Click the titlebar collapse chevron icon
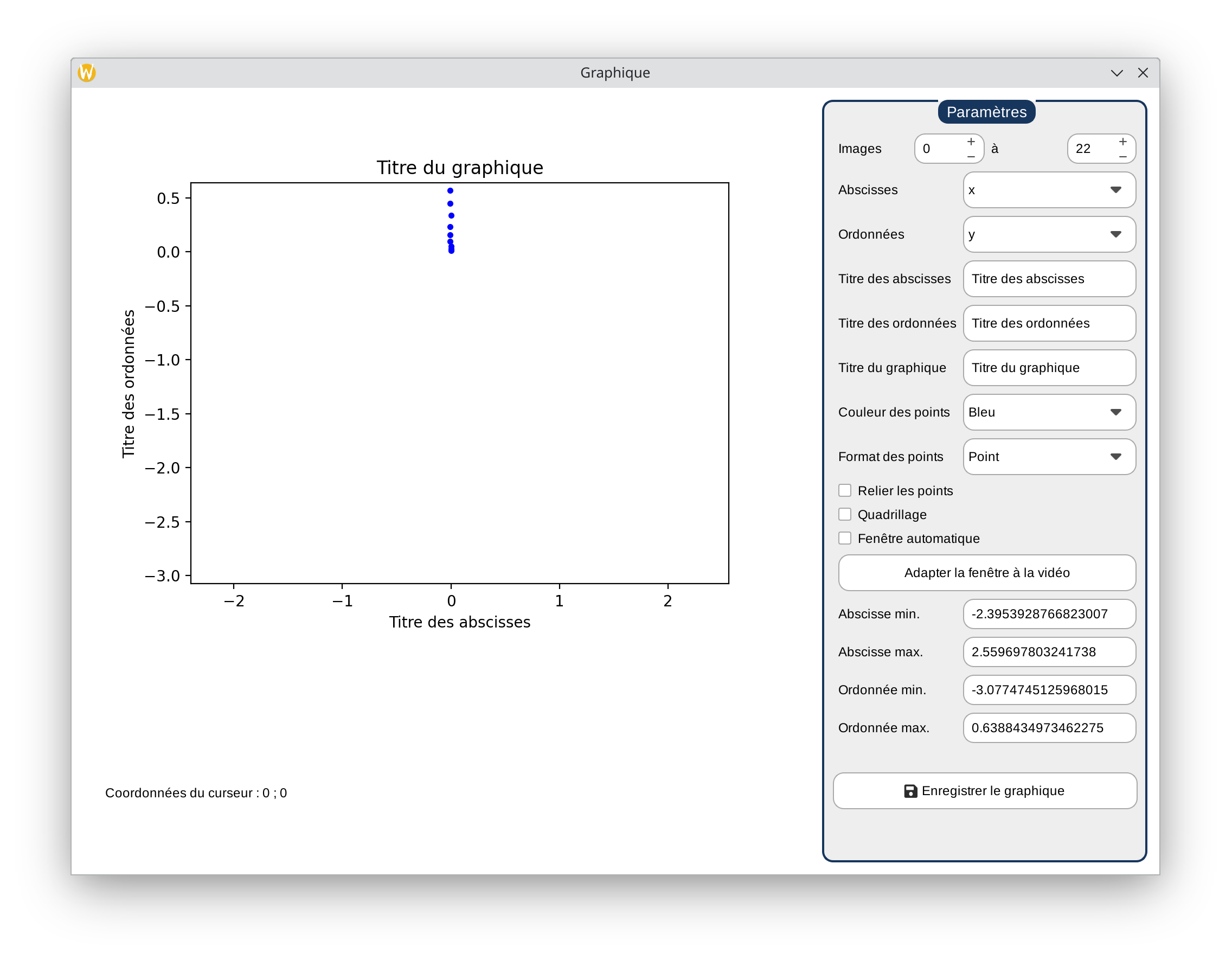Image resolution: width=1232 pixels, height=960 pixels. coord(1116,73)
